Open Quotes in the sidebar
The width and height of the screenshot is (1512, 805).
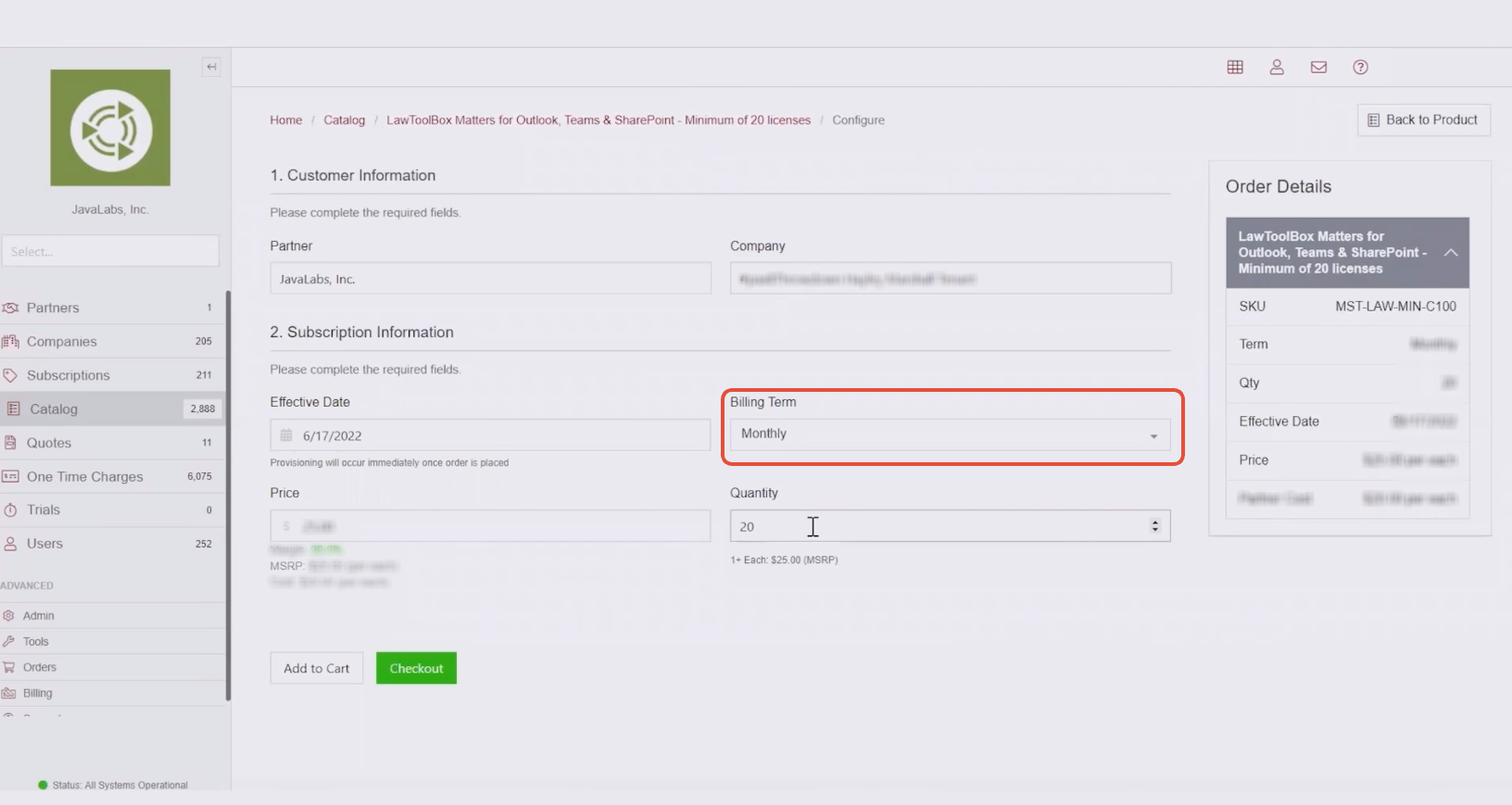tap(112, 443)
